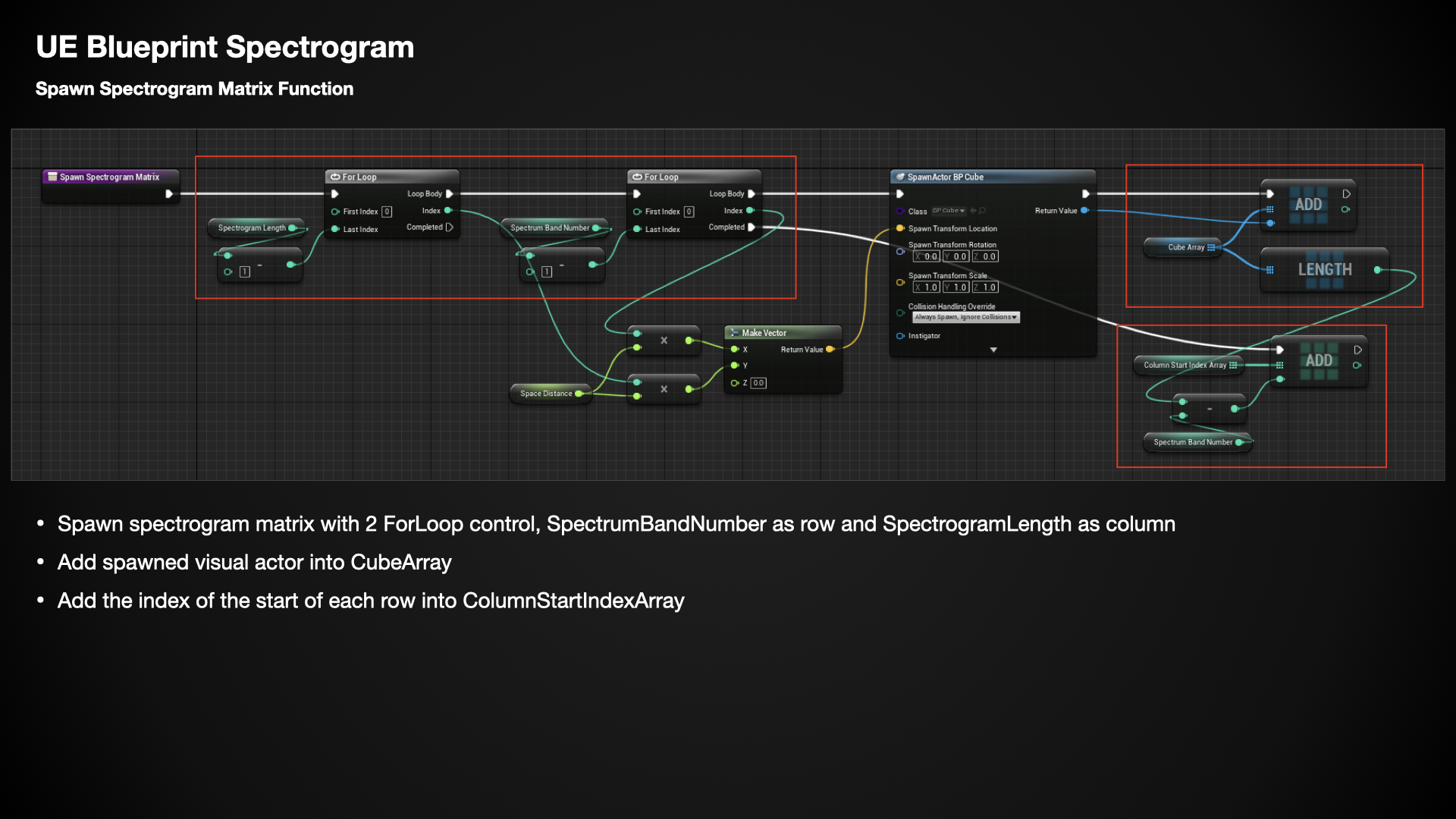Edit Spawn Transform Rotation X field
The width and height of the screenshot is (1456, 819).
(x=926, y=256)
